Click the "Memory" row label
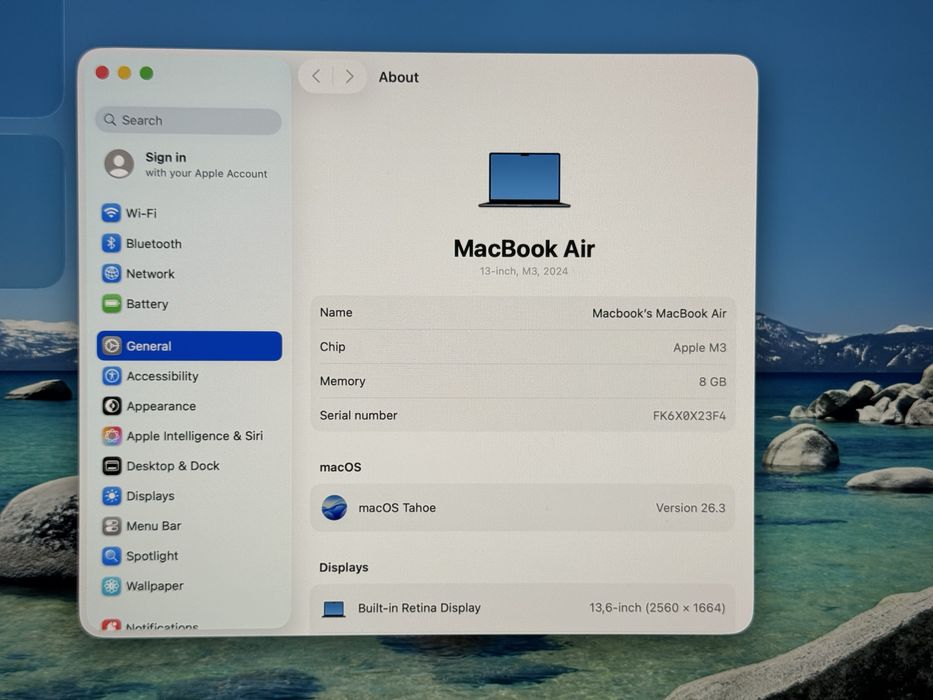 343,382
